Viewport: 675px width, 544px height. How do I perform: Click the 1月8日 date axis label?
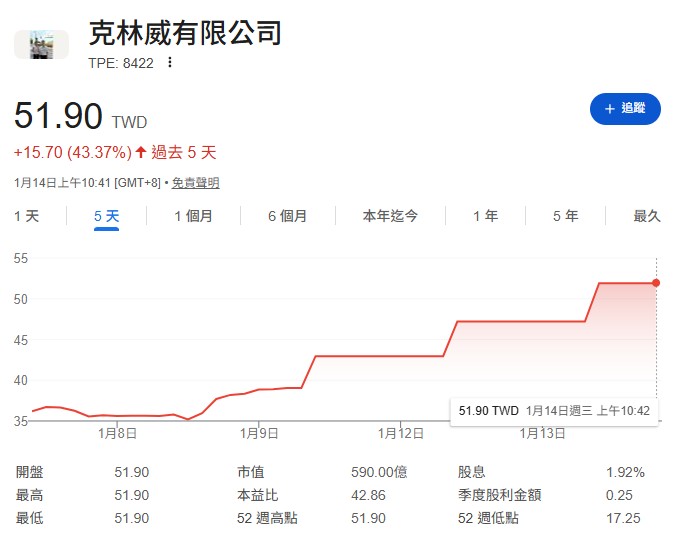(x=117, y=433)
